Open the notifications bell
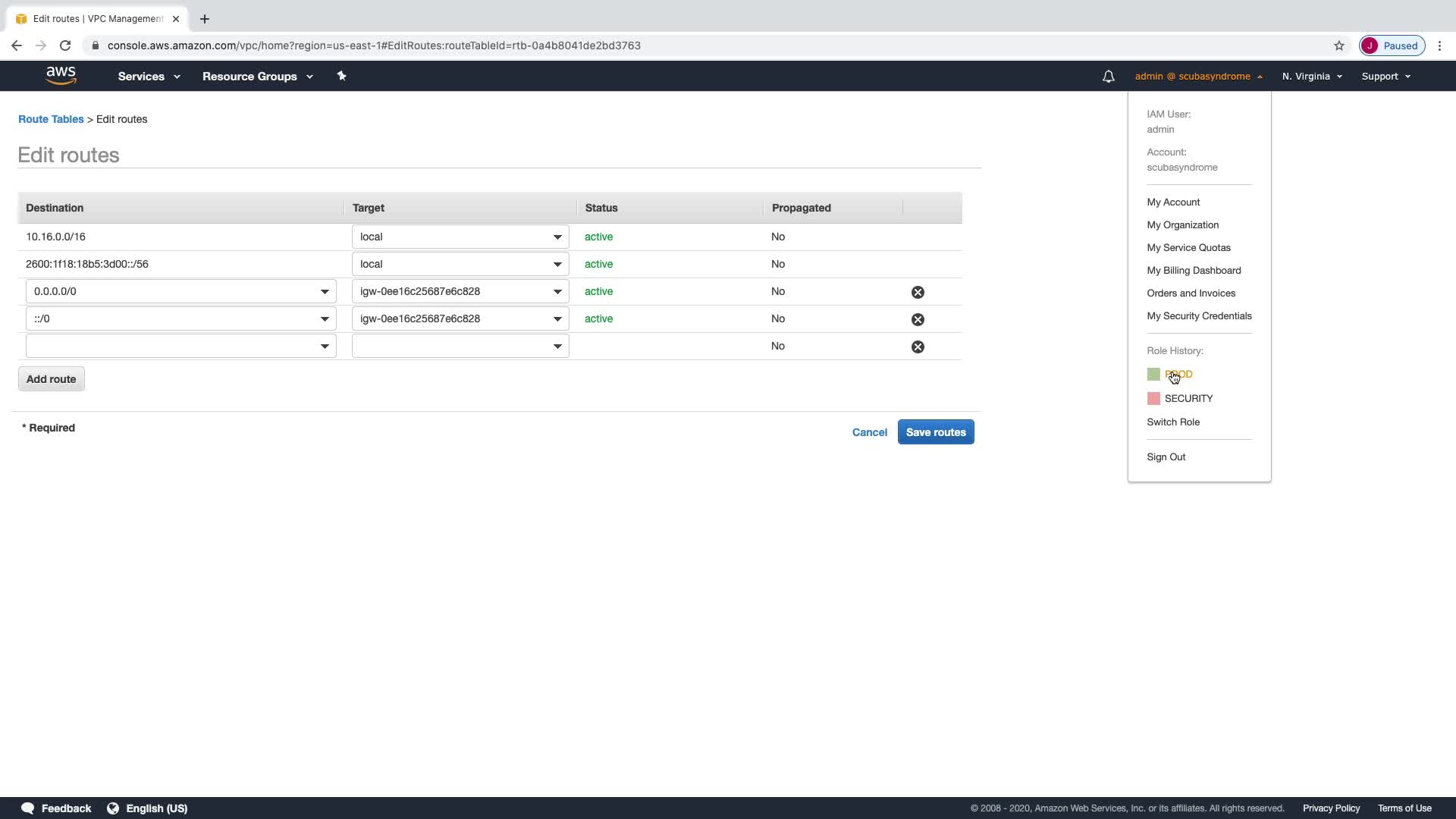Viewport: 1456px width, 819px height. [x=1108, y=77]
